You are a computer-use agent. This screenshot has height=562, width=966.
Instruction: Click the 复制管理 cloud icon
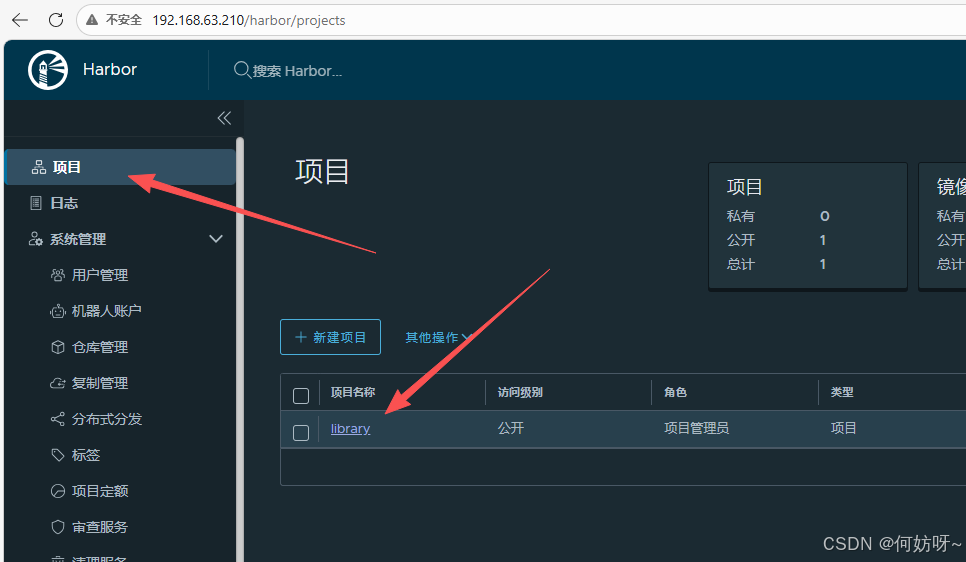click(x=57, y=383)
